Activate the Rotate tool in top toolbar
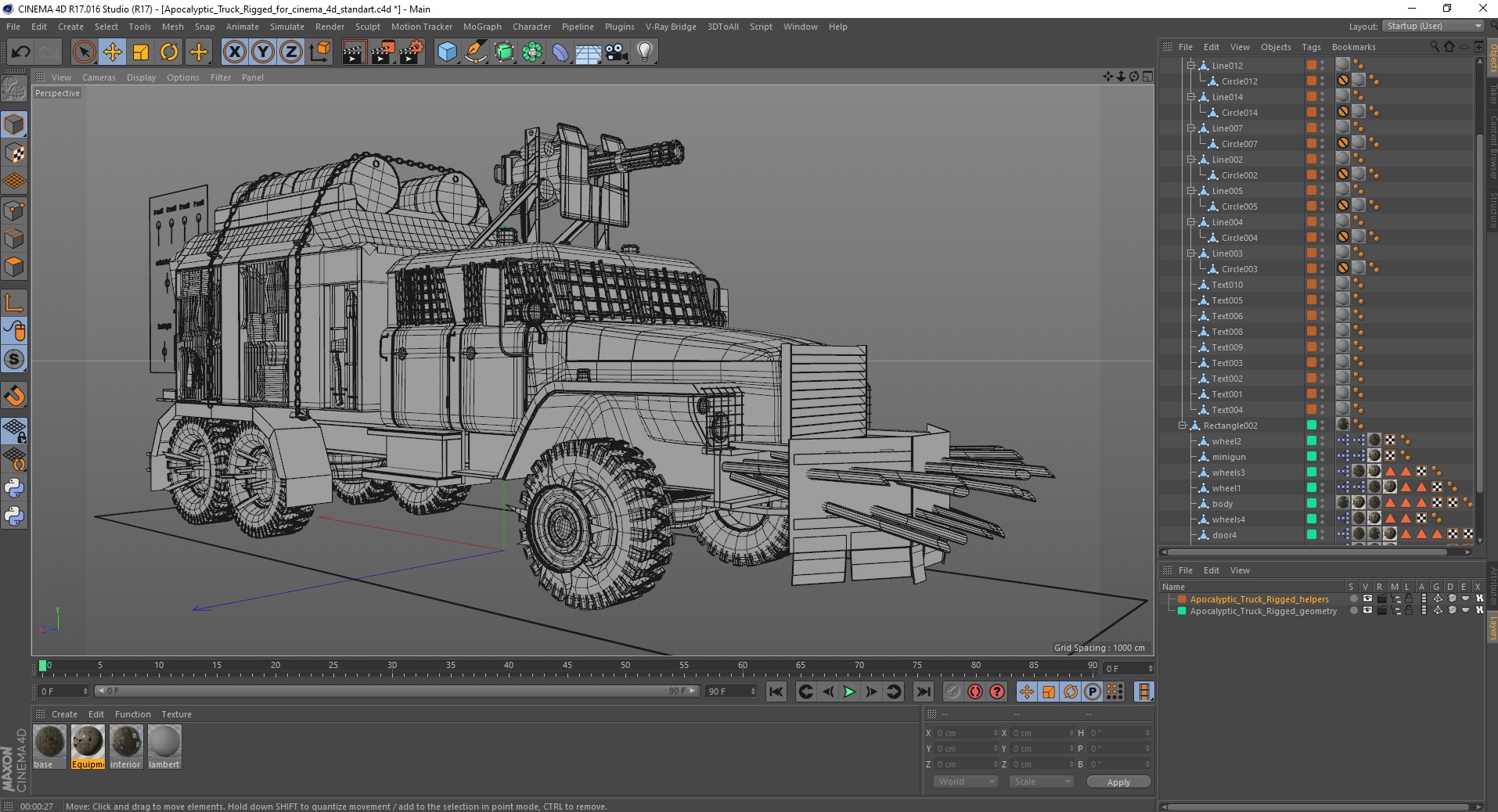This screenshot has width=1498, height=812. [x=169, y=52]
